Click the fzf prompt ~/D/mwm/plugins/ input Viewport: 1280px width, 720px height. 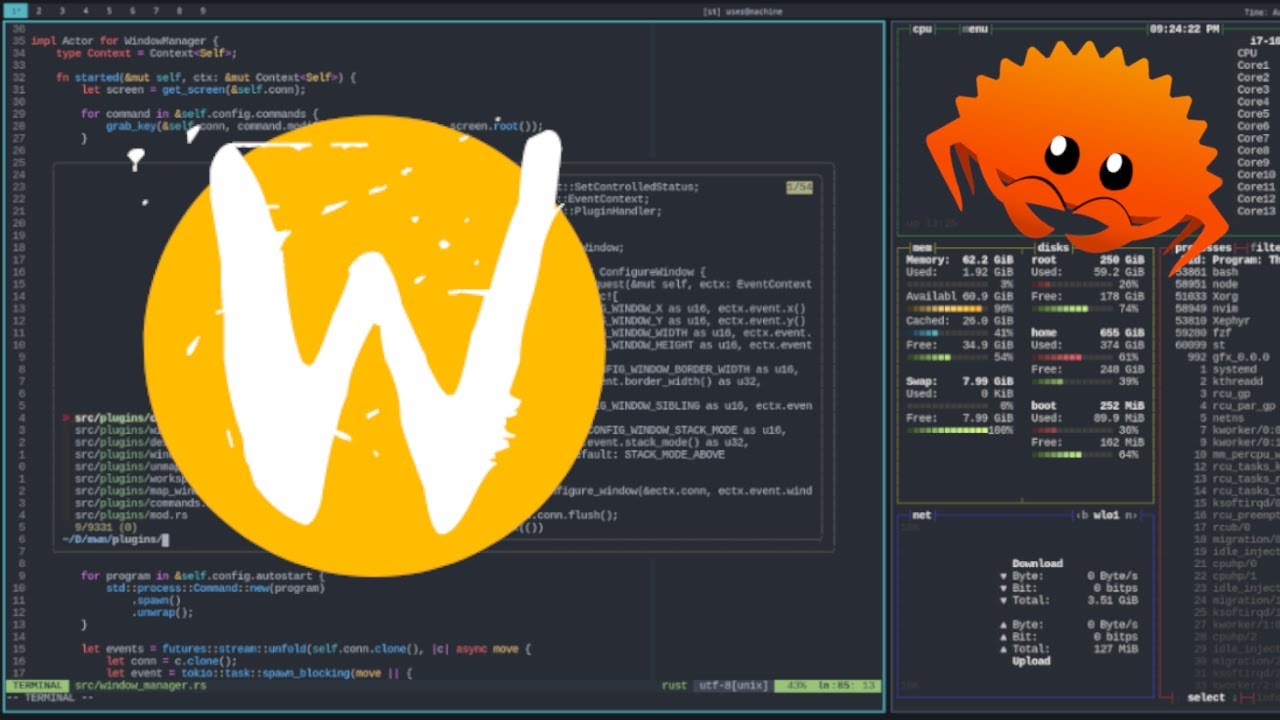[115, 539]
